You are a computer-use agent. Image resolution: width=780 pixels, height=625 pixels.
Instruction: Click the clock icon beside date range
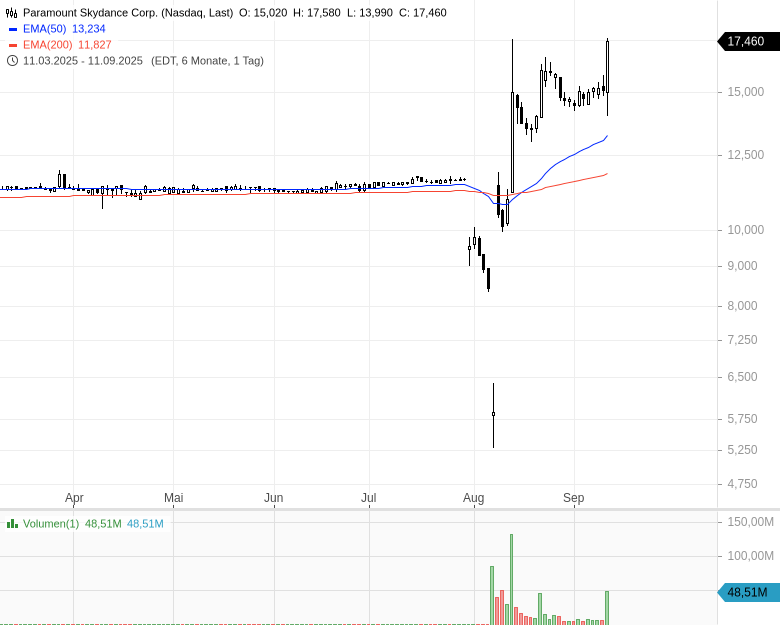pyautogui.click(x=12, y=61)
